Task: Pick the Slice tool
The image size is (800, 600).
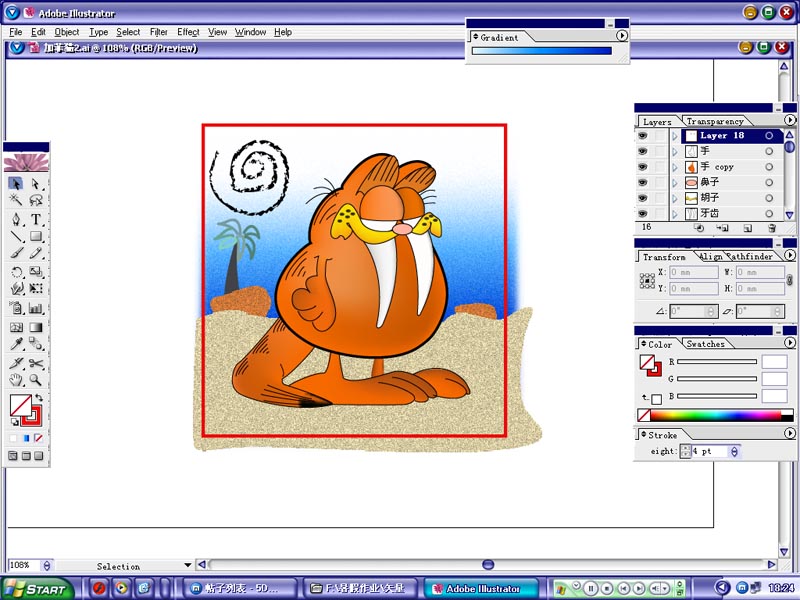Action: pyautogui.click(x=16, y=363)
